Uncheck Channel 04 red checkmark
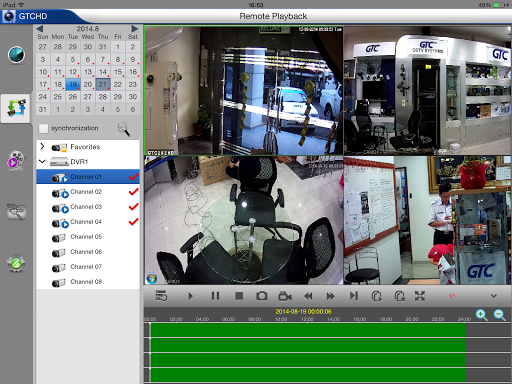The height and width of the screenshot is (384, 512). 133,222
